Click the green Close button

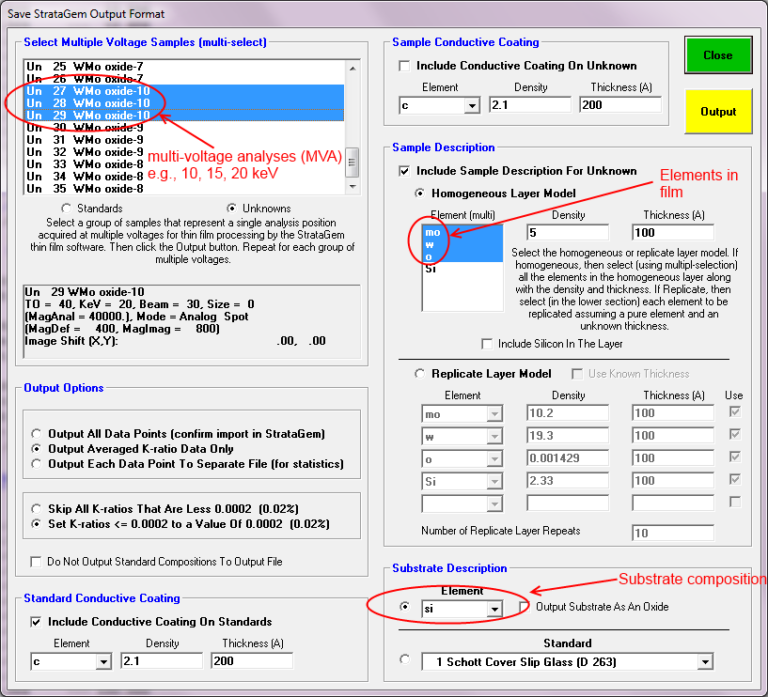(x=718, y=55)
